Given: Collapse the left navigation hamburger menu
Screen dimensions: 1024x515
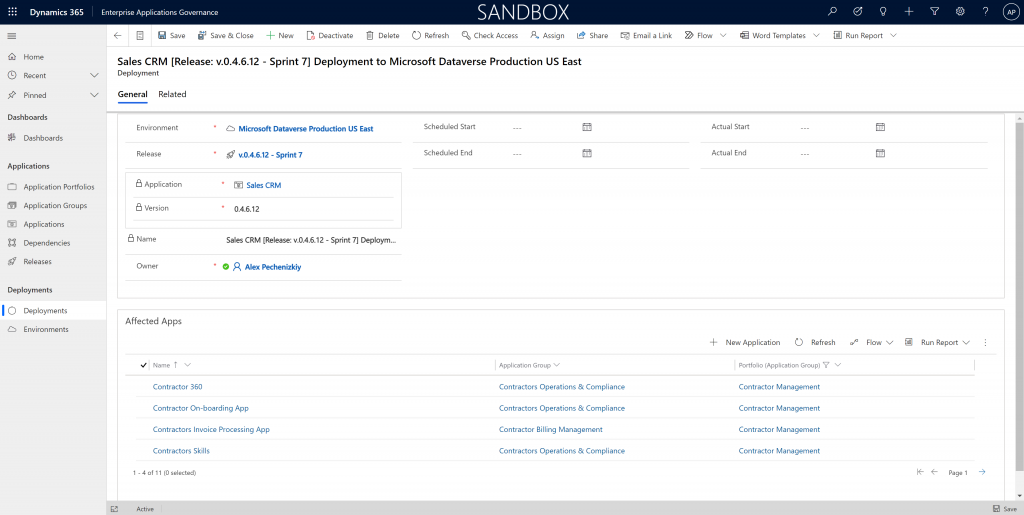Looking at the screenshot, I should tap(12, 35).
